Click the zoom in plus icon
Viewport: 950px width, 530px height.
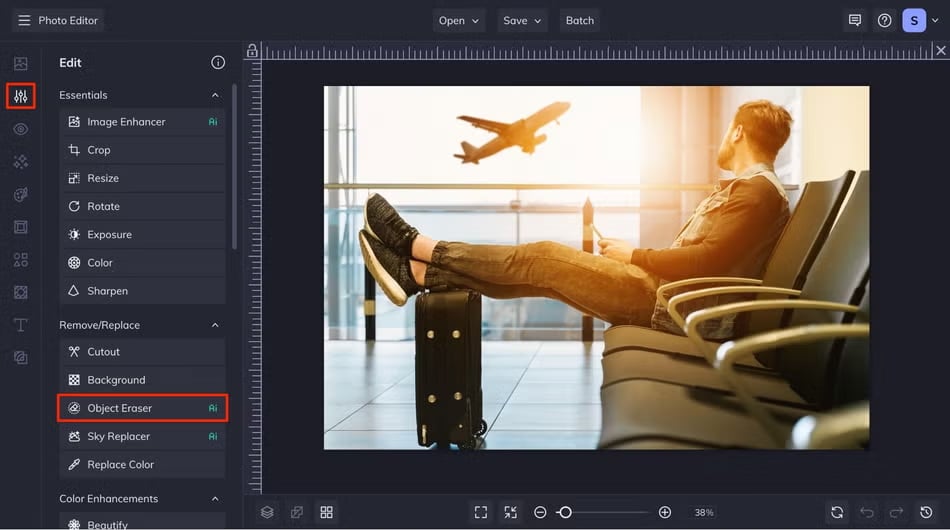click(x=665, y=512)
